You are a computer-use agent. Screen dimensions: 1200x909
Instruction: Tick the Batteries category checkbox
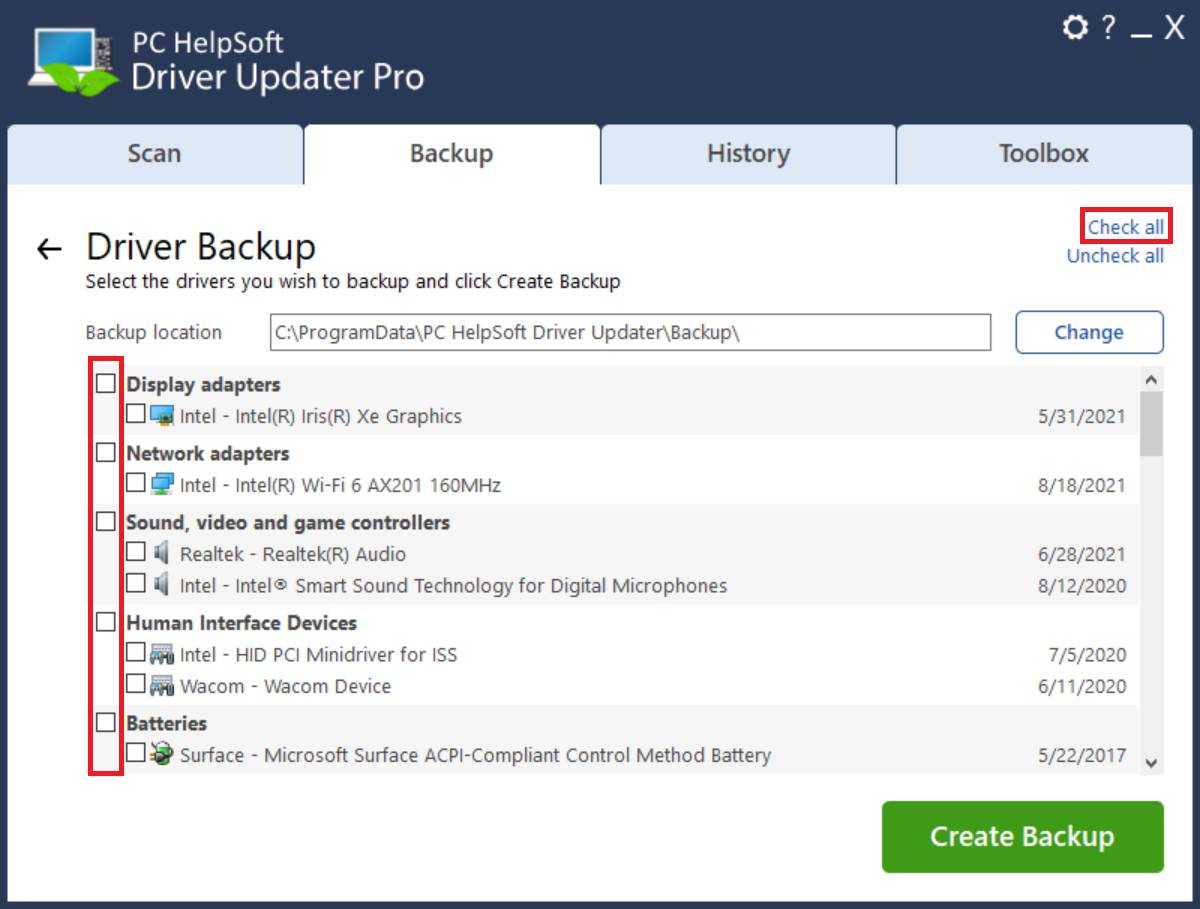pyautogui.click(x=106, y=721)
